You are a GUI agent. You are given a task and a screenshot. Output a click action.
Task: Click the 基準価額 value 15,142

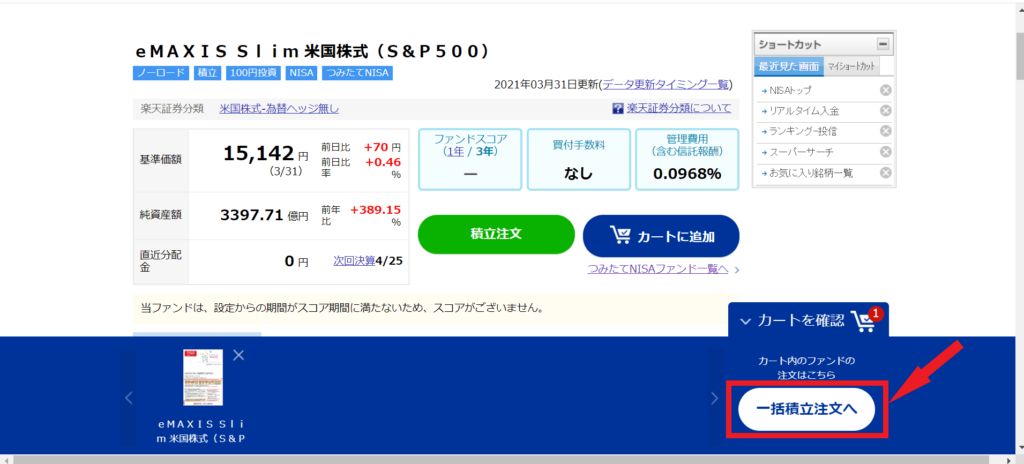point(259,154)
